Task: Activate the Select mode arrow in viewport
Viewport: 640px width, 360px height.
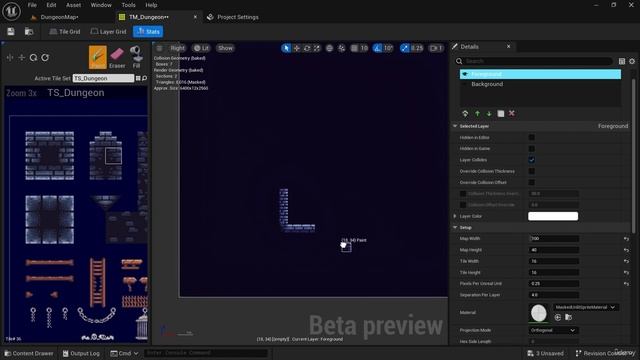Action: (286, 48)
